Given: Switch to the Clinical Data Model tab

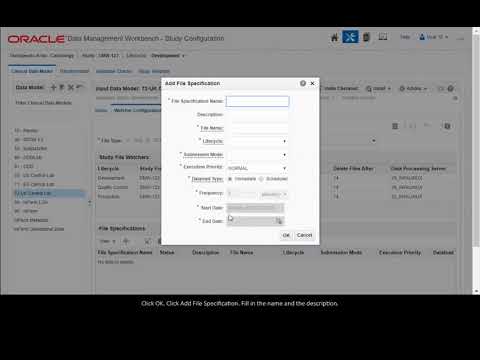Looking at the screenshot, I should pos(32,71).
